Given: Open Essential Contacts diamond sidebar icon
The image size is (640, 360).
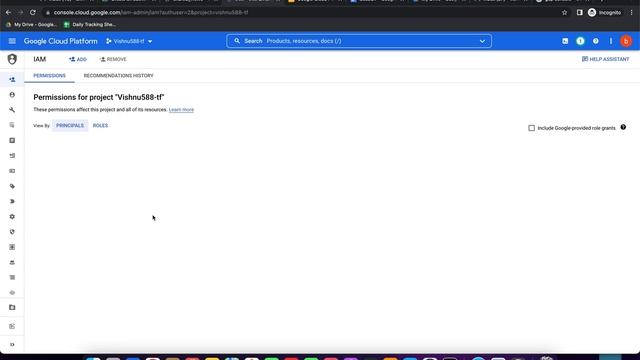Looking at the screenshot, I should pyautogui.click(x=12, y=293).
